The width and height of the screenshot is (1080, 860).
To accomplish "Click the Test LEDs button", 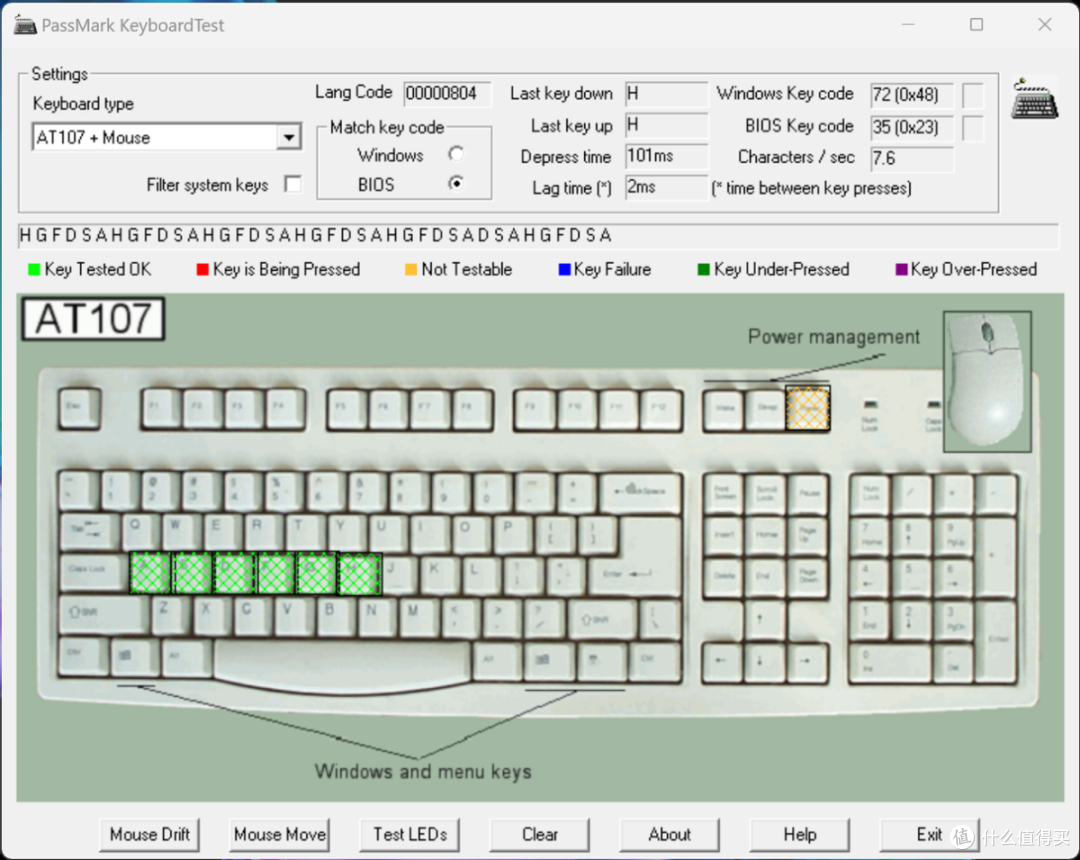I will click(x=410, y=834).
